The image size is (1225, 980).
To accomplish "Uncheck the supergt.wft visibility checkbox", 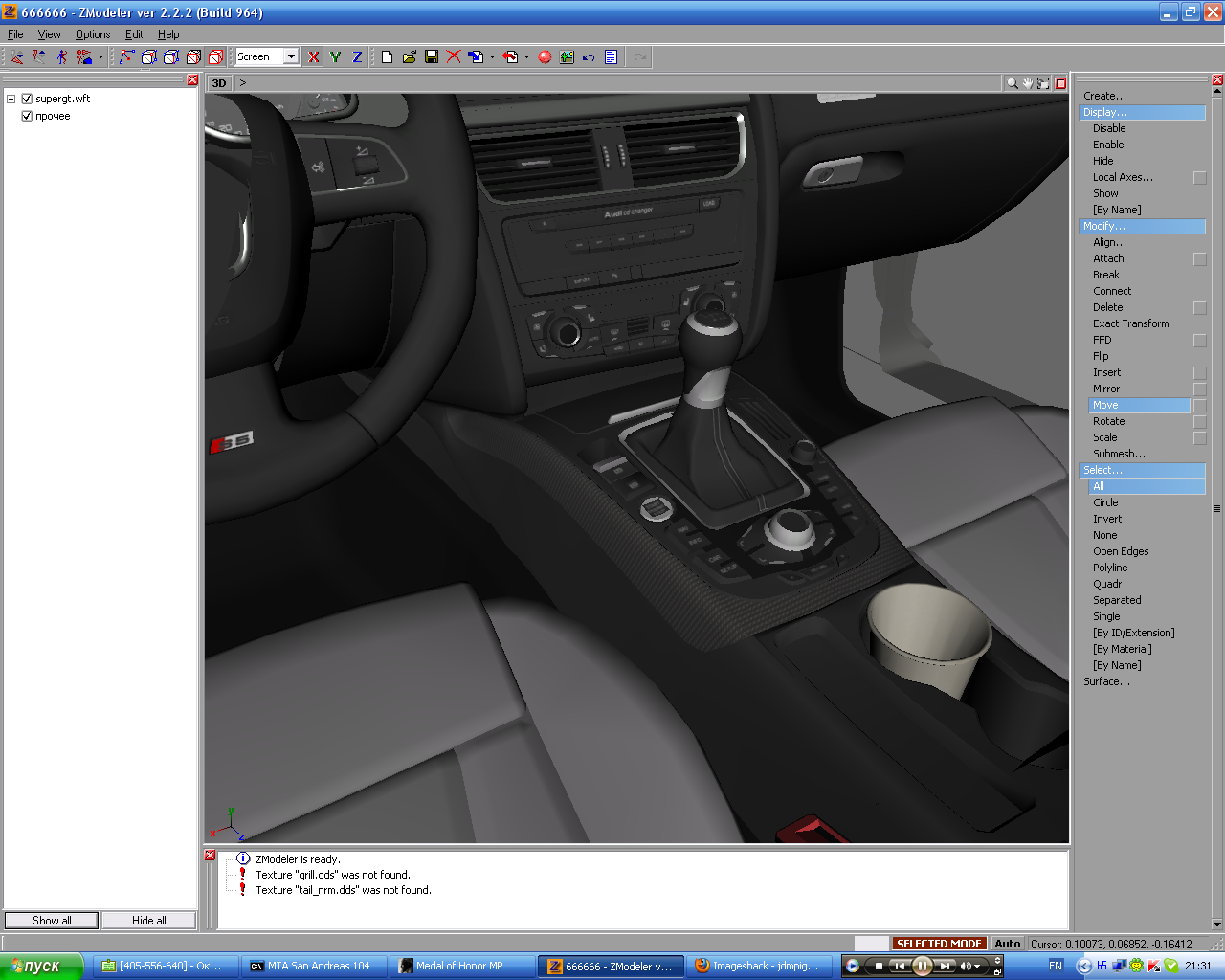I will point(27,99).
